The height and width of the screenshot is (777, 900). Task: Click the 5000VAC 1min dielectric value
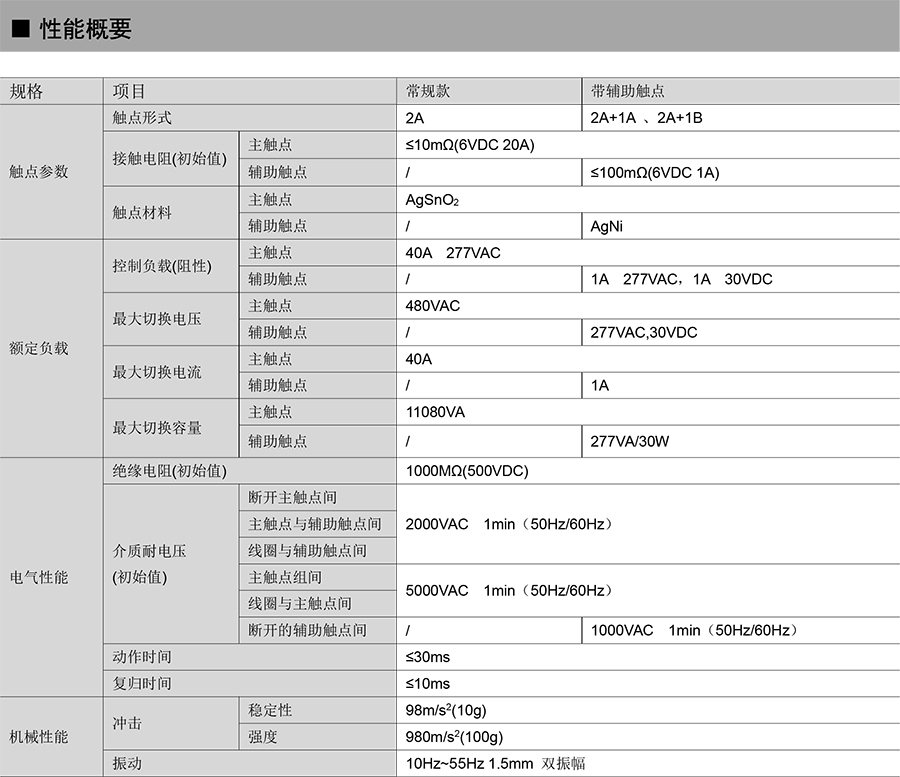[x=508, y=590]
